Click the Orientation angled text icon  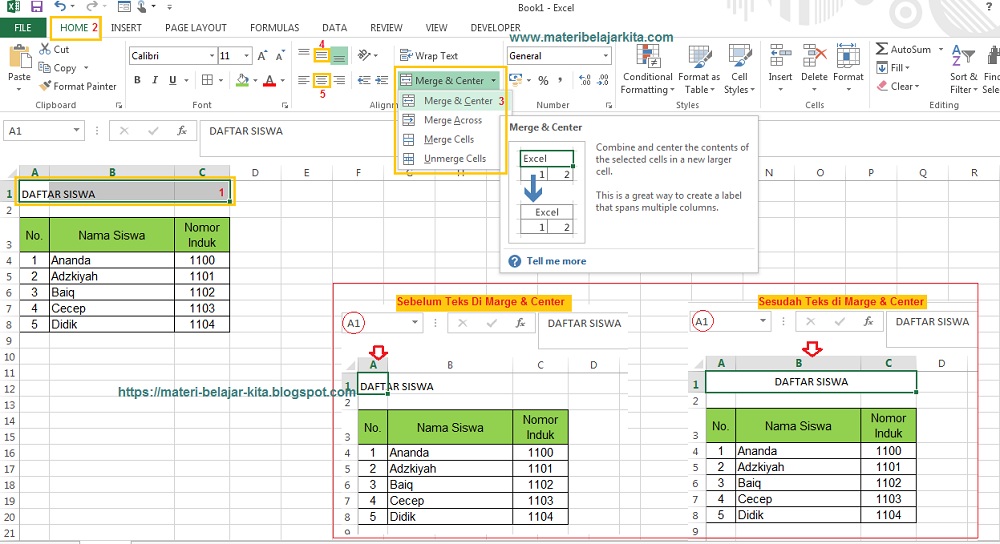pyautogui.click(x=364, y=55)
